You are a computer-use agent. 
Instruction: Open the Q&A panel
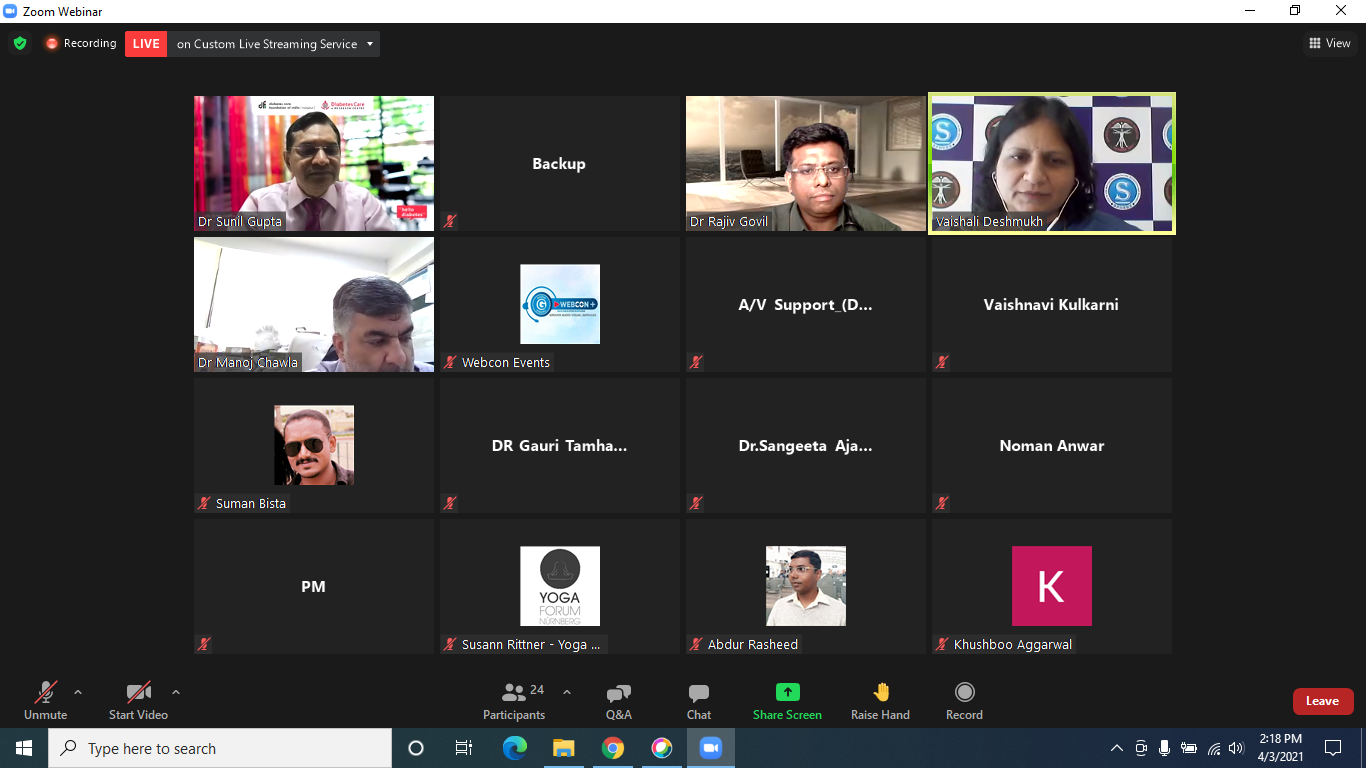[618, 701]
